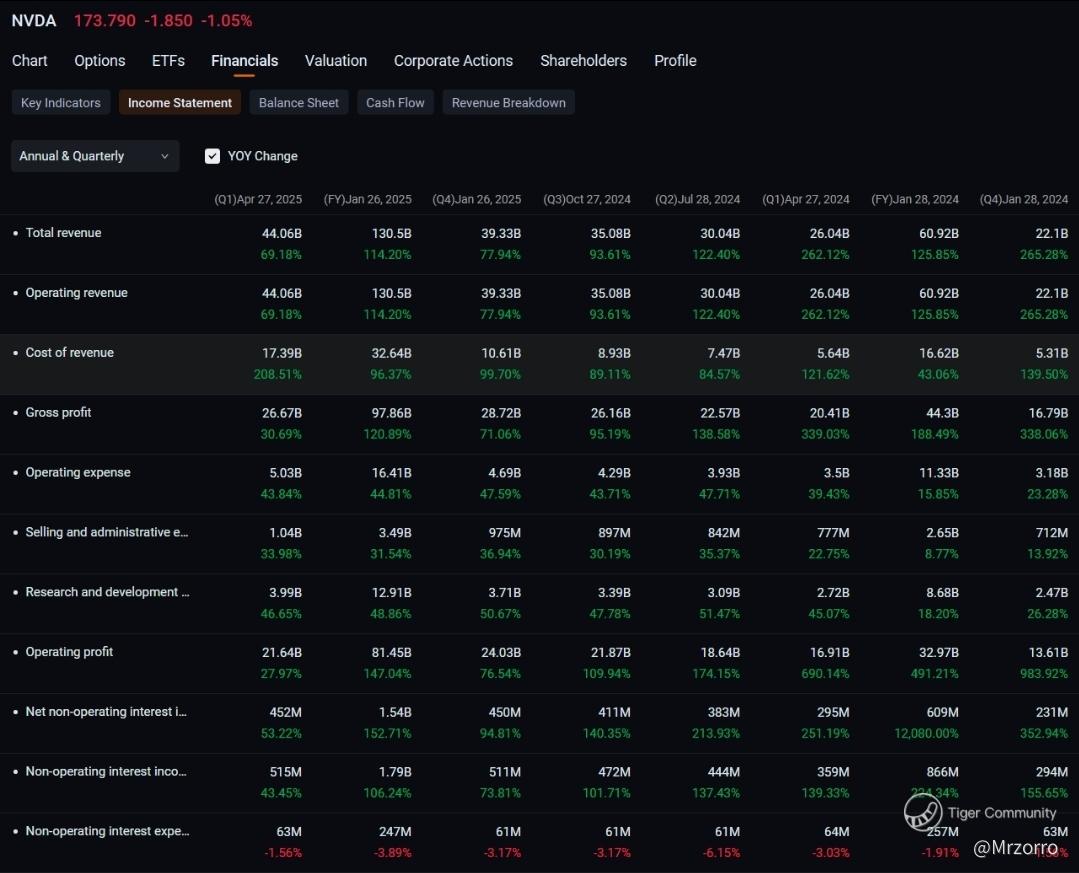Open the Annual & Quarterly dropdown
The image size is (1079, 873).
click(x=95, y=156)
